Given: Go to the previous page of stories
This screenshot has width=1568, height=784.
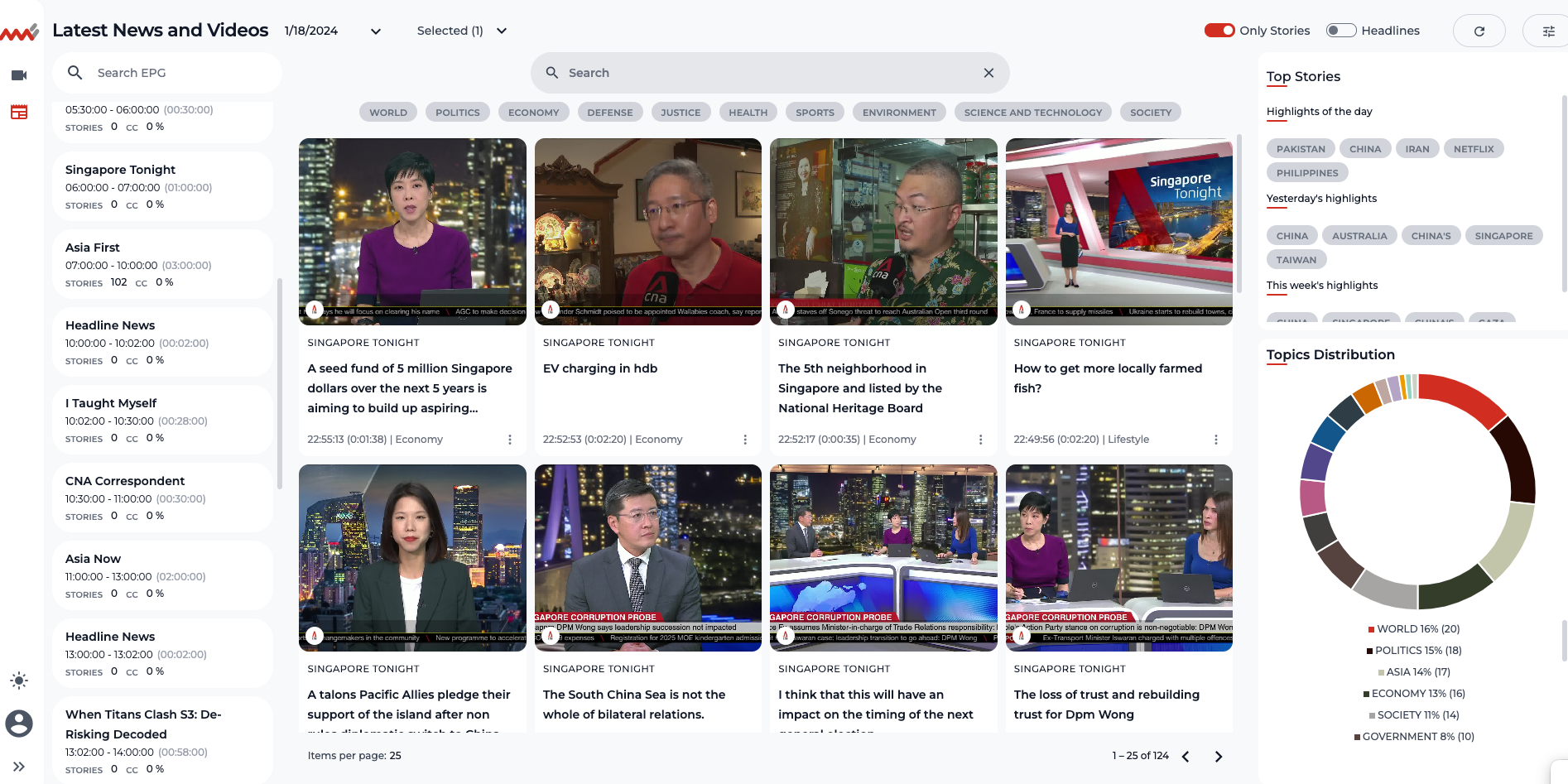Looking at the screenshot, I should [1186, 756].
